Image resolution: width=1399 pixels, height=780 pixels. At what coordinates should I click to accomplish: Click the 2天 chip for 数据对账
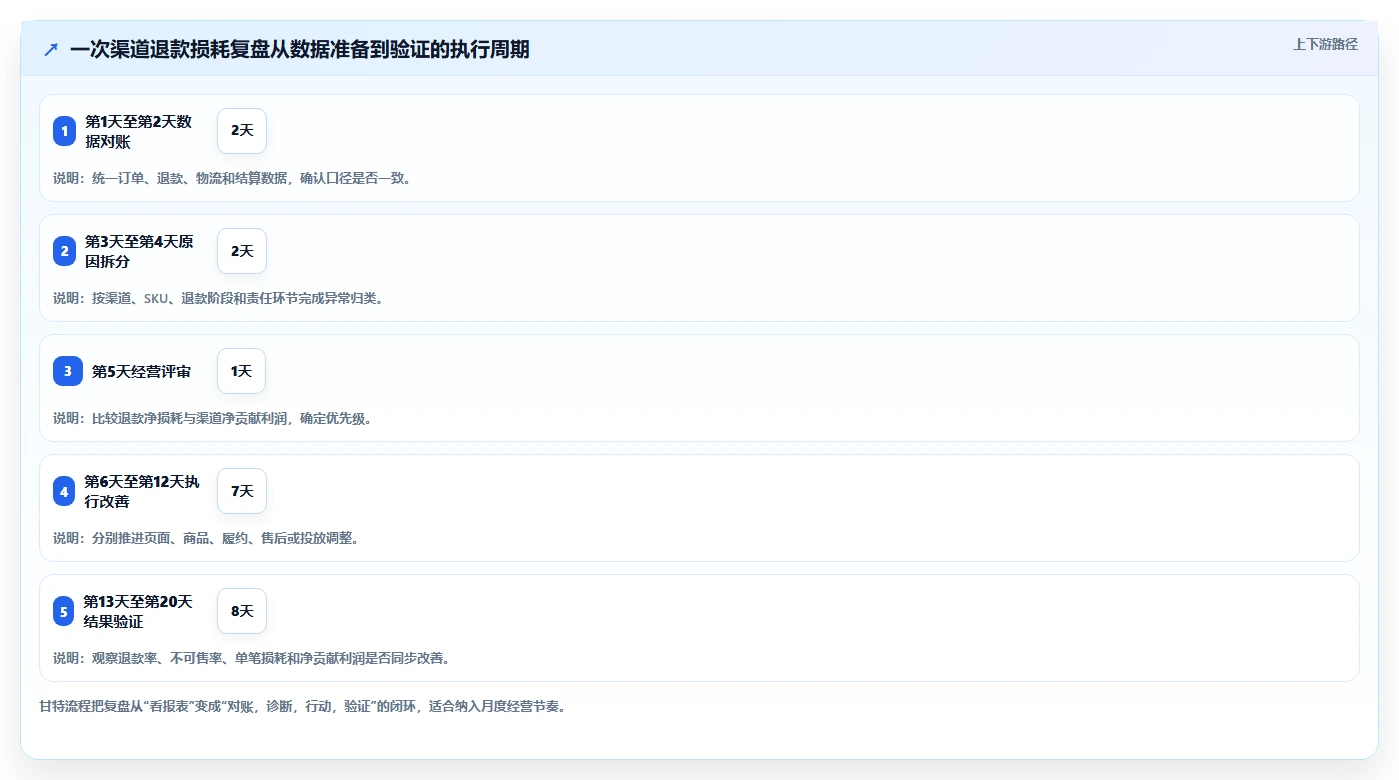click(x=242, y=131)
